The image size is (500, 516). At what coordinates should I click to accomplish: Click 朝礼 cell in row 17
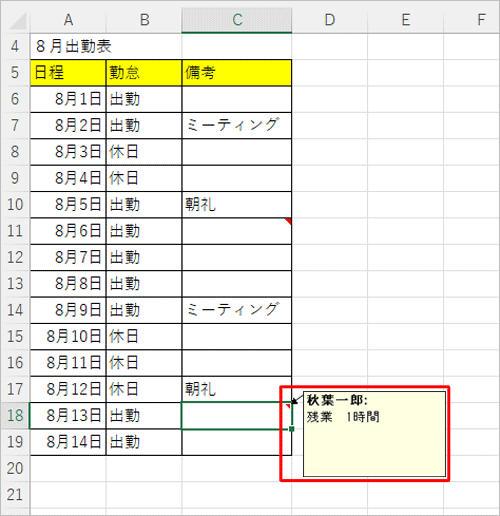[x=237, y=389]
